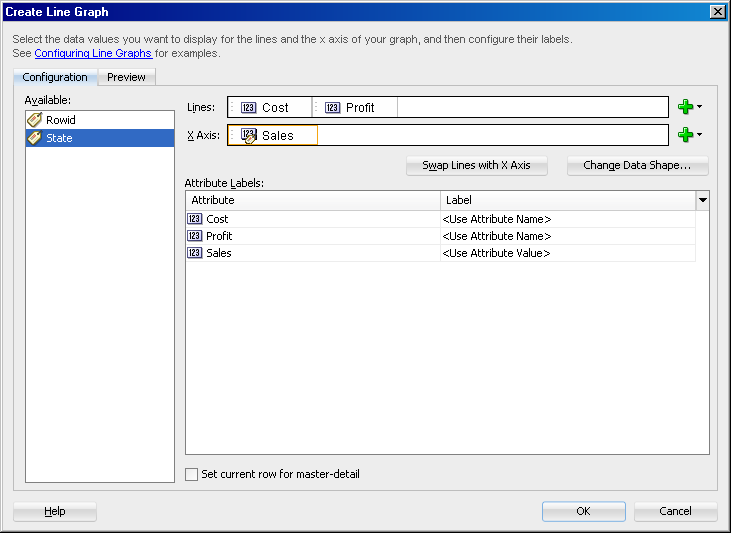The image size is (731, 533).
Task: Click numeric icon in Sales attribute row
Action: coord(194,253)
